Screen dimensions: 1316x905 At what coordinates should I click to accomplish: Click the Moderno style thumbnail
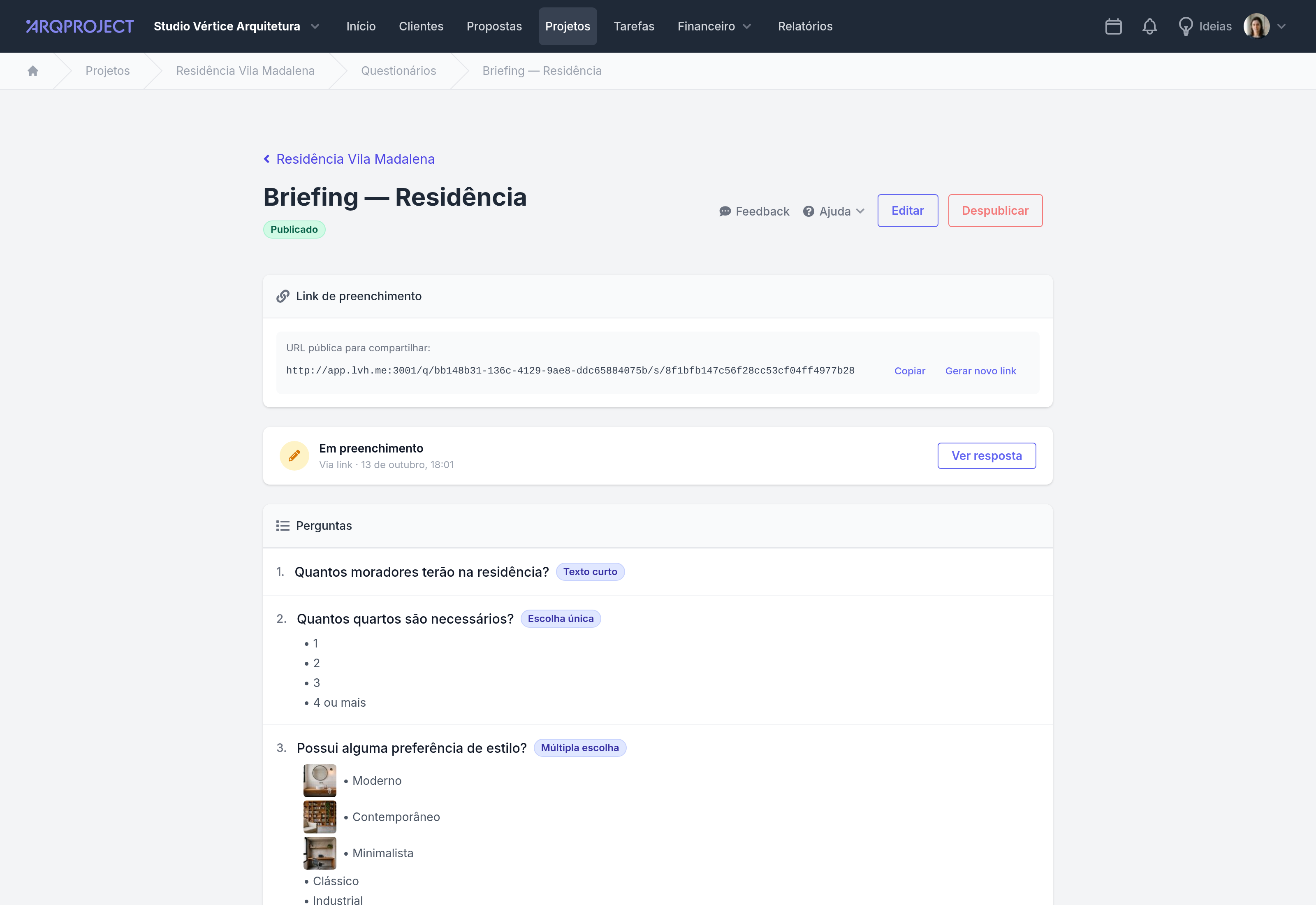pos(320,781)
